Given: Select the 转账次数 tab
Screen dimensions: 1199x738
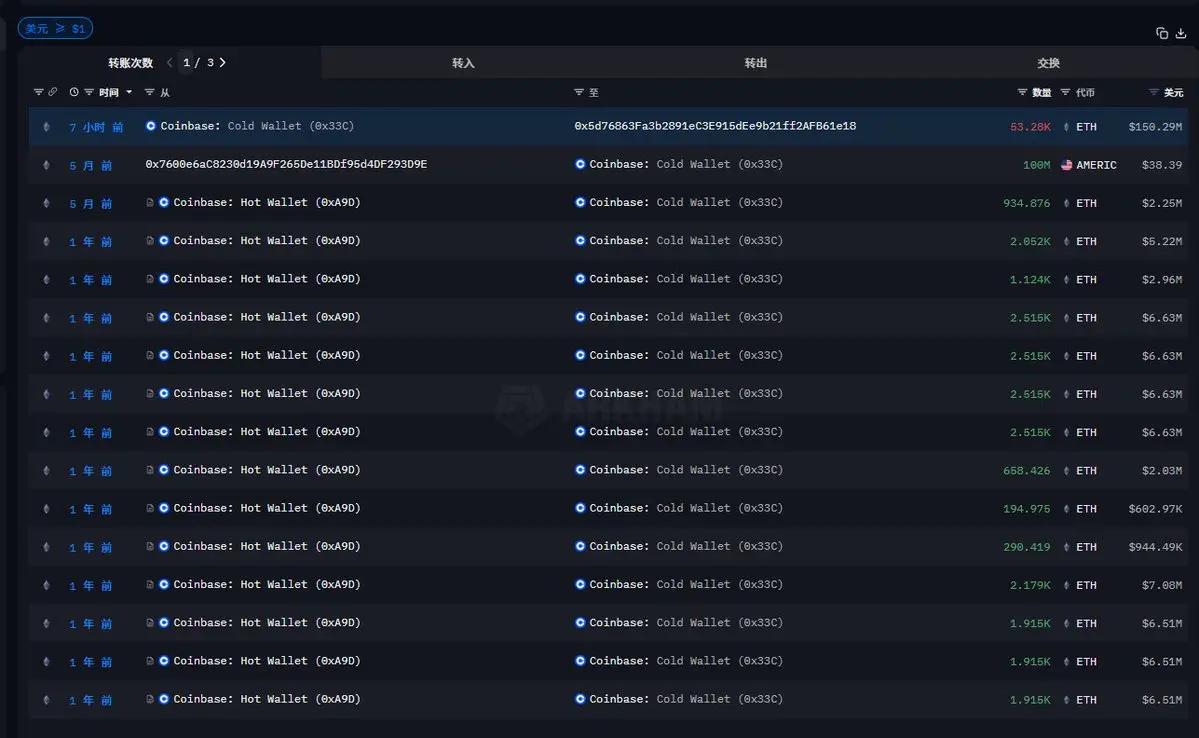Looking at the screenshot, I should (x=131, y=63).
